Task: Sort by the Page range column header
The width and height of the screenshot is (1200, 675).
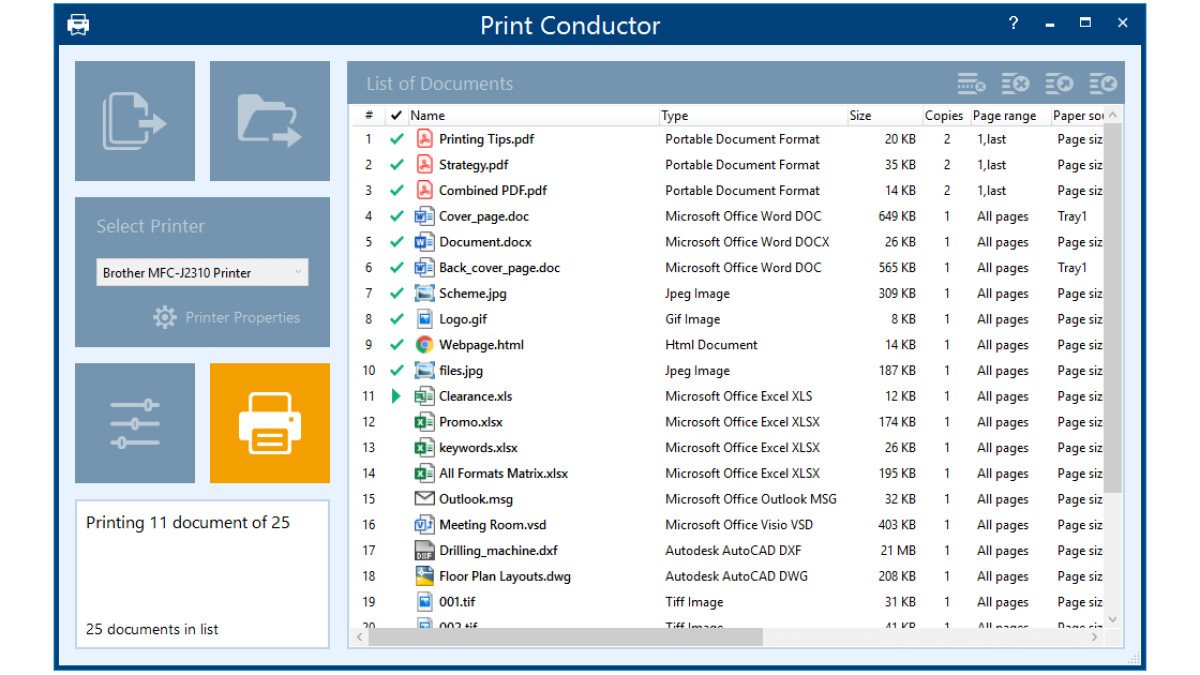Action: (1010, 116)
